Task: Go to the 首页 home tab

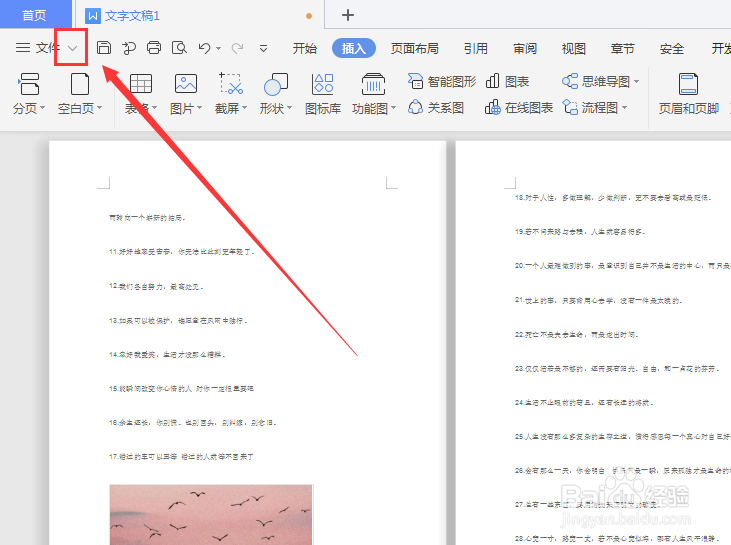Action: pos(34,15)
